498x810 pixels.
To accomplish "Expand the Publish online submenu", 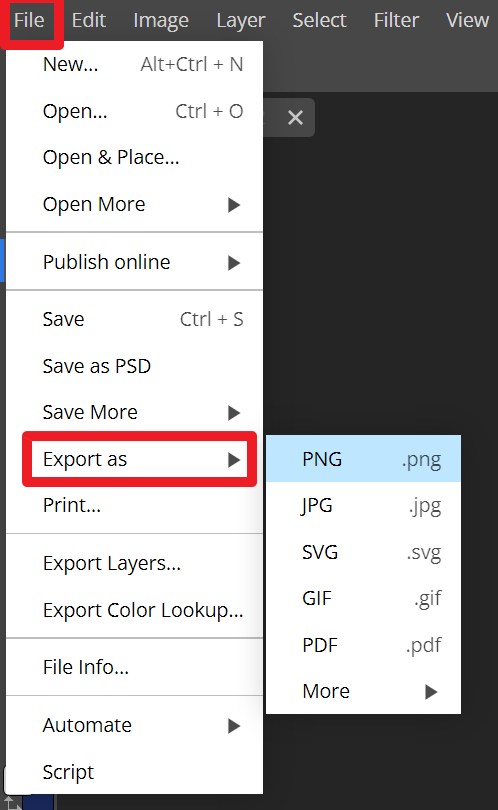I will pos(134,262).
